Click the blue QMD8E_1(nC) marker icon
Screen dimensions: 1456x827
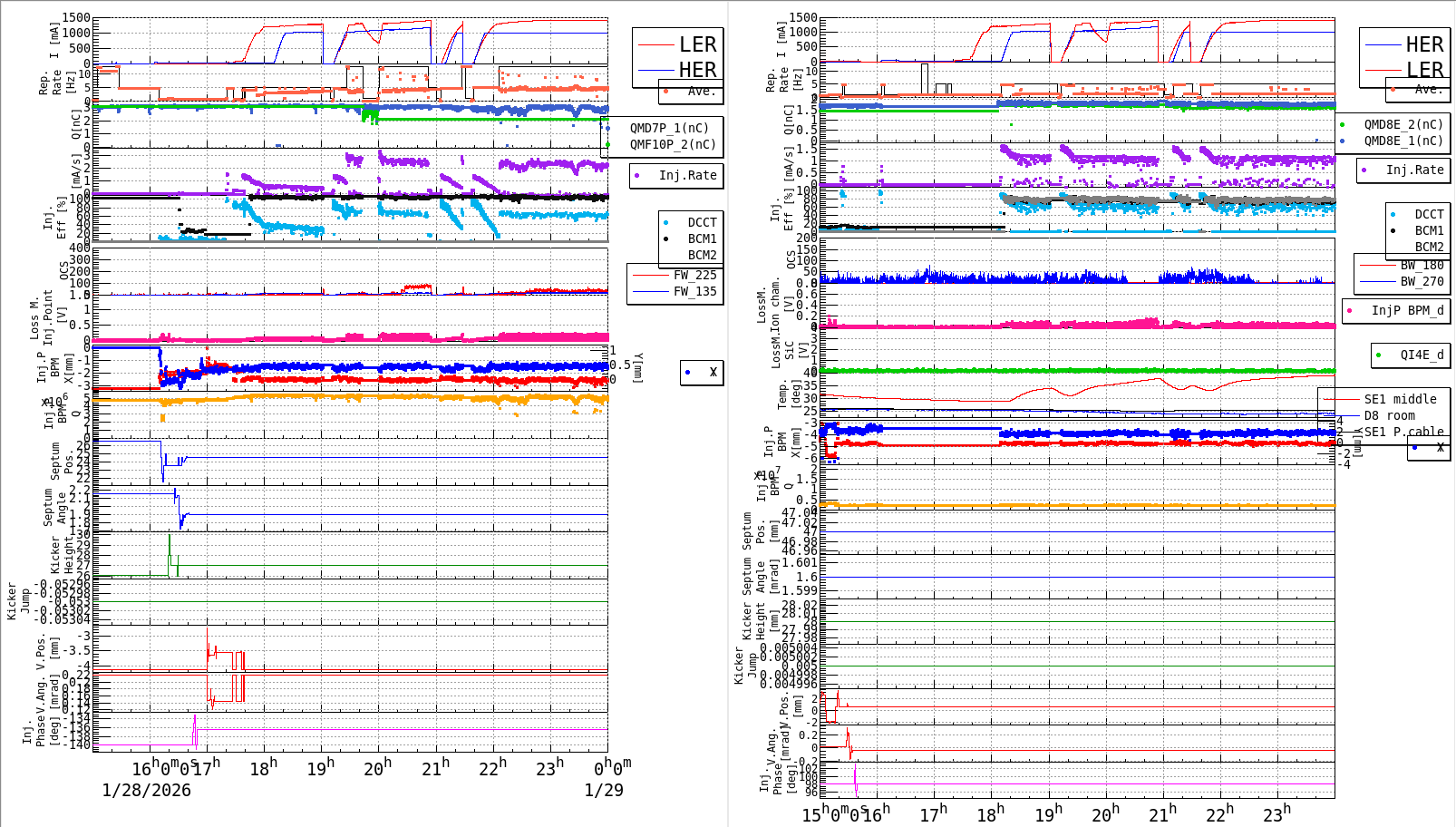point(1343,141)
